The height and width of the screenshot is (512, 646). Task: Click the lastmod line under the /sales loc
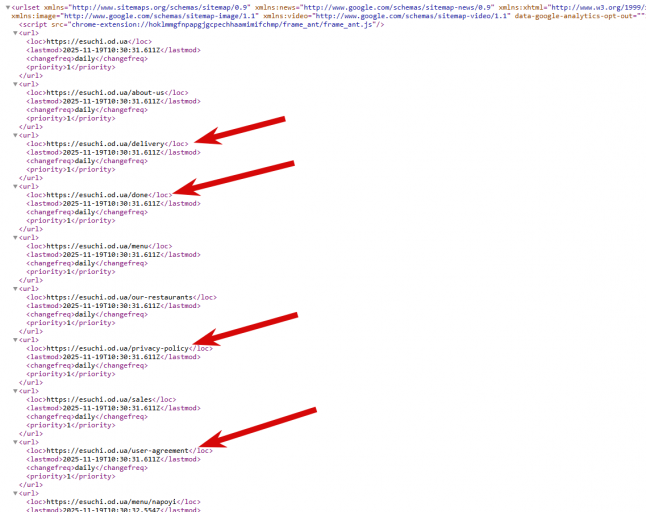pyautogui.click(x=113, y=408)
